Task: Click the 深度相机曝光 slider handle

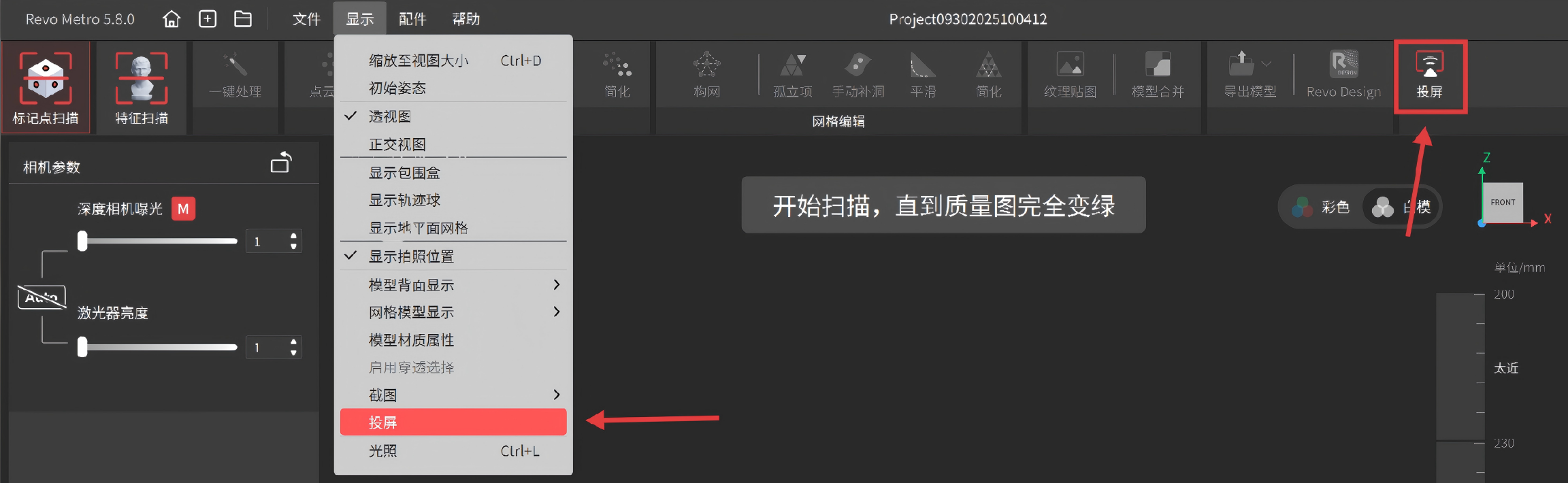Action: coord(82,241)
